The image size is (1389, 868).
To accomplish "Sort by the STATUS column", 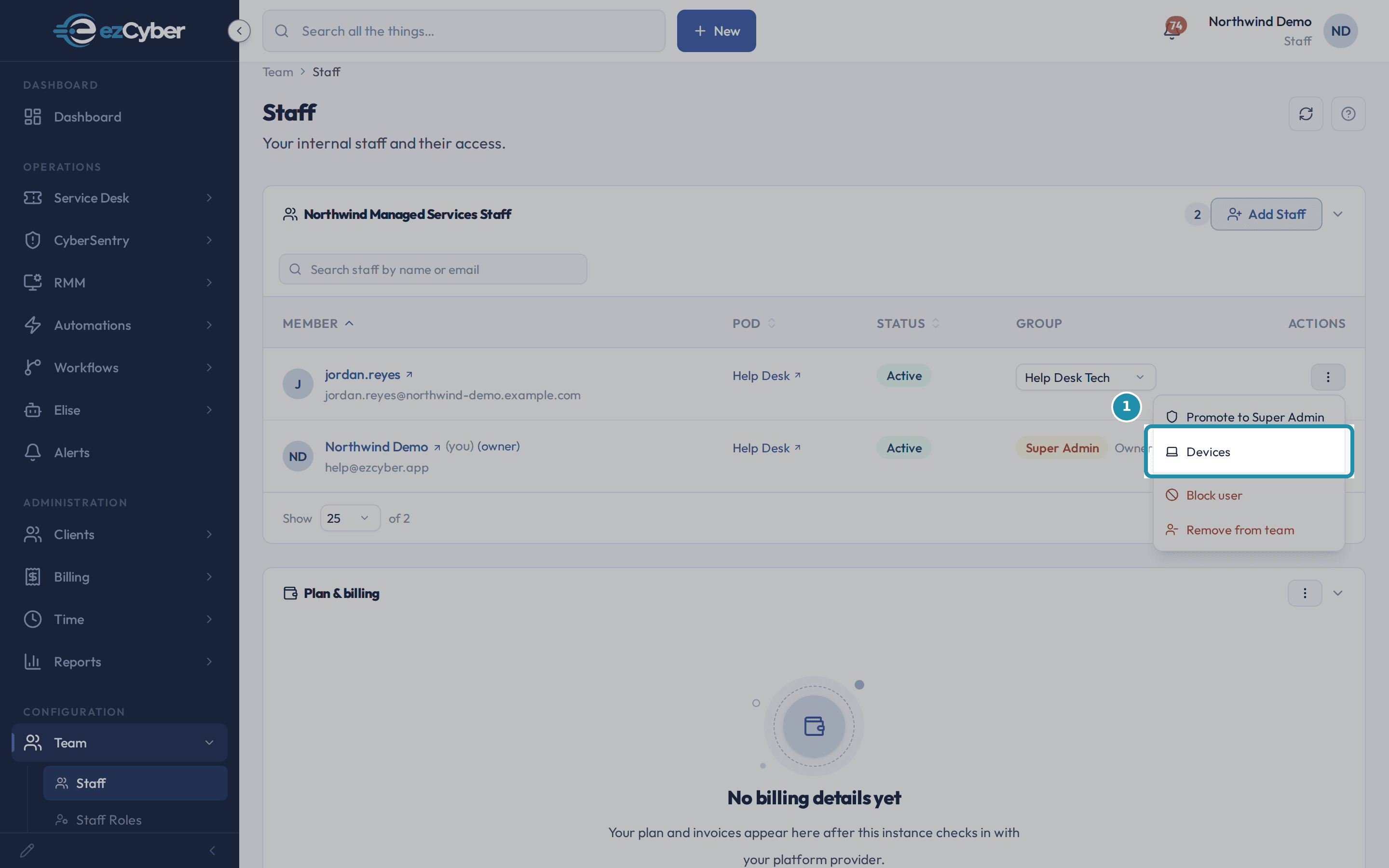I will 908,323.
